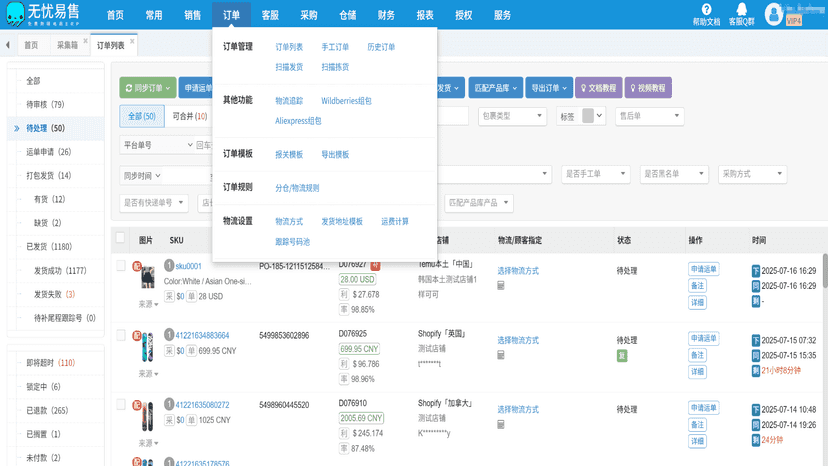Click 申请运单 in the sku0001 row

pos(703,269)
